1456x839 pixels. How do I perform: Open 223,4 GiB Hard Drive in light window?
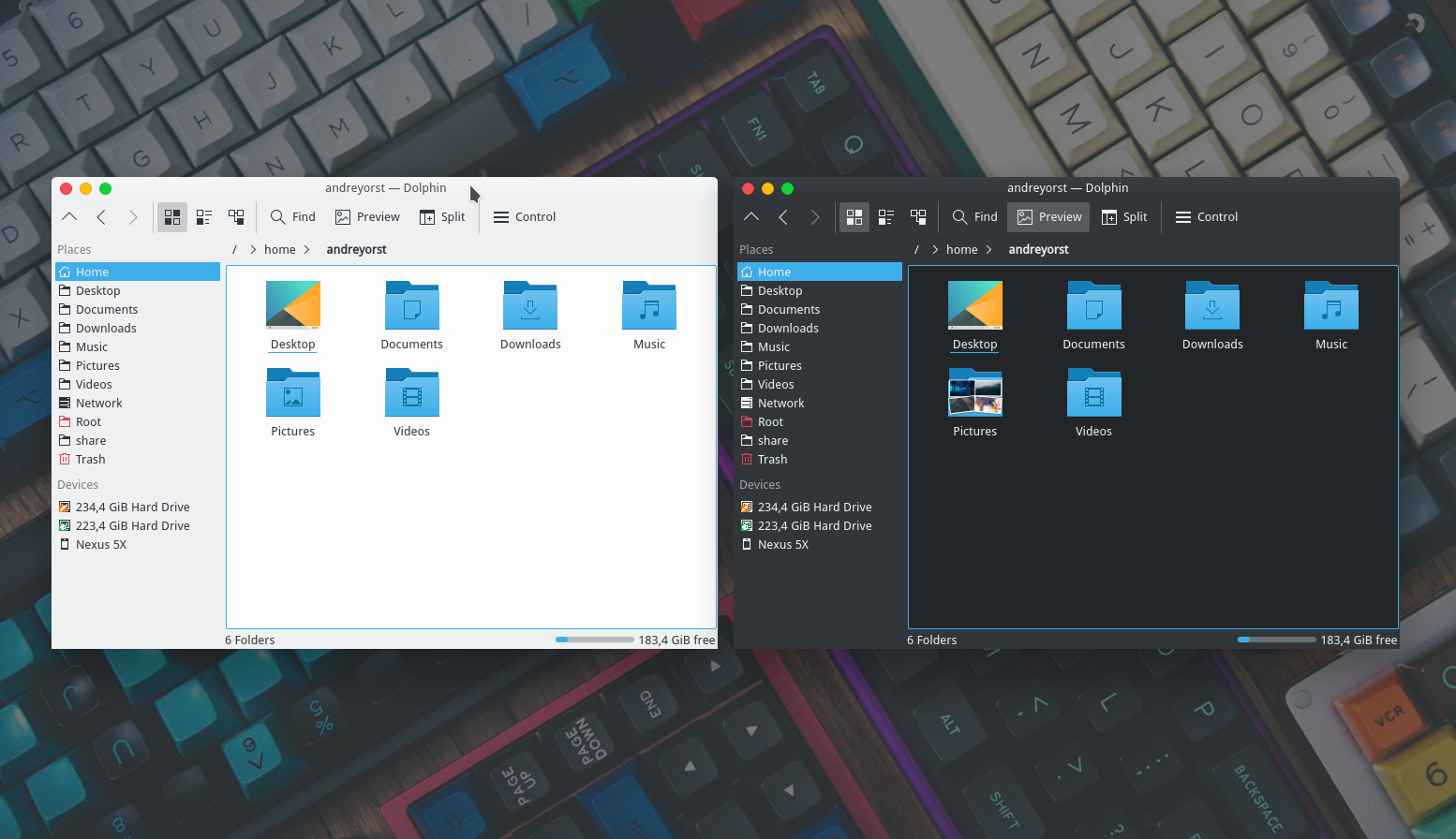pyautogui.click(x=138, y=525)
